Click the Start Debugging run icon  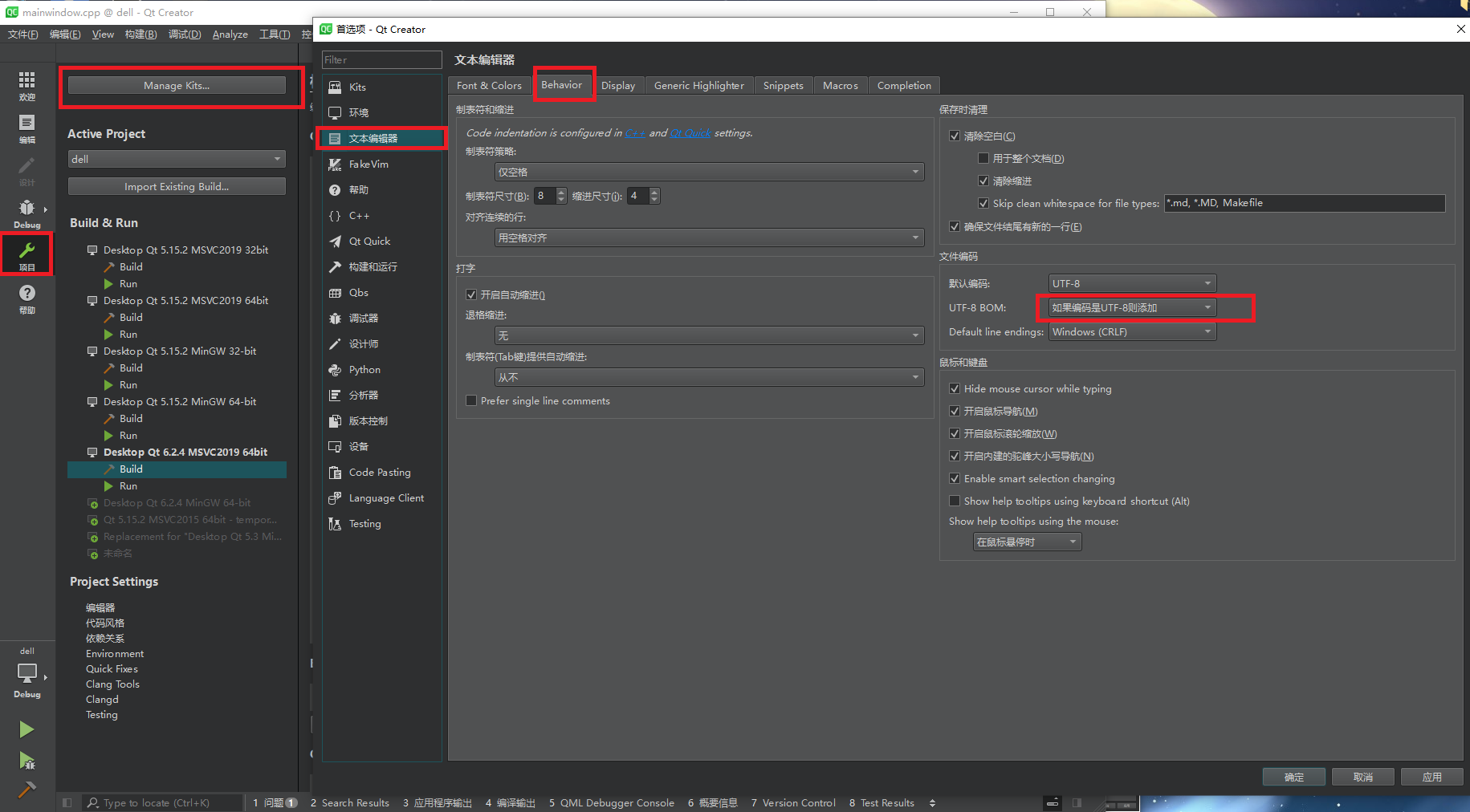coord(26,761)
